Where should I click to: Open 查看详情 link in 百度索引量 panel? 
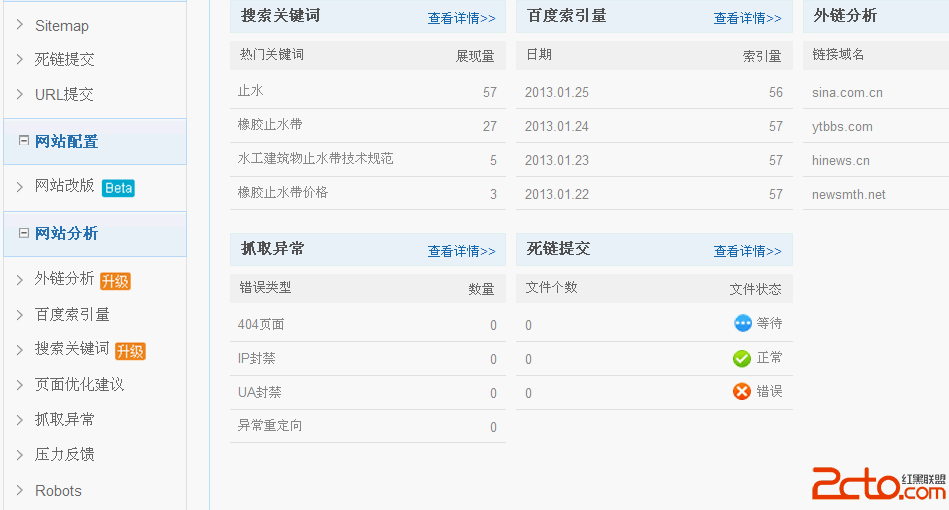[747, 18]
